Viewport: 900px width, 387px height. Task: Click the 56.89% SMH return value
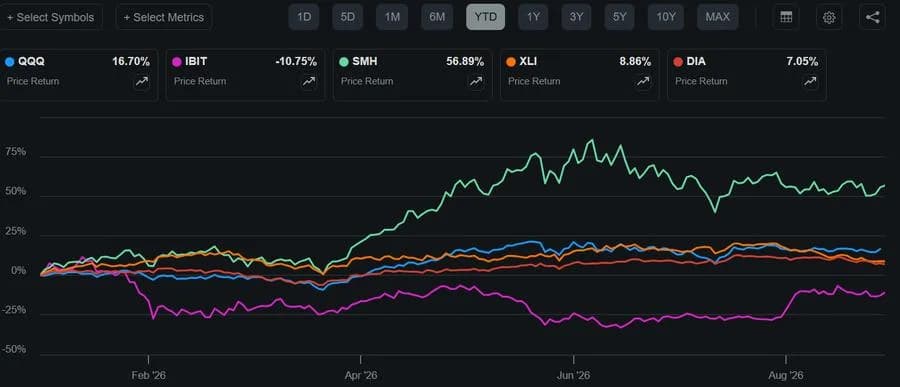(x=465, y=62)
